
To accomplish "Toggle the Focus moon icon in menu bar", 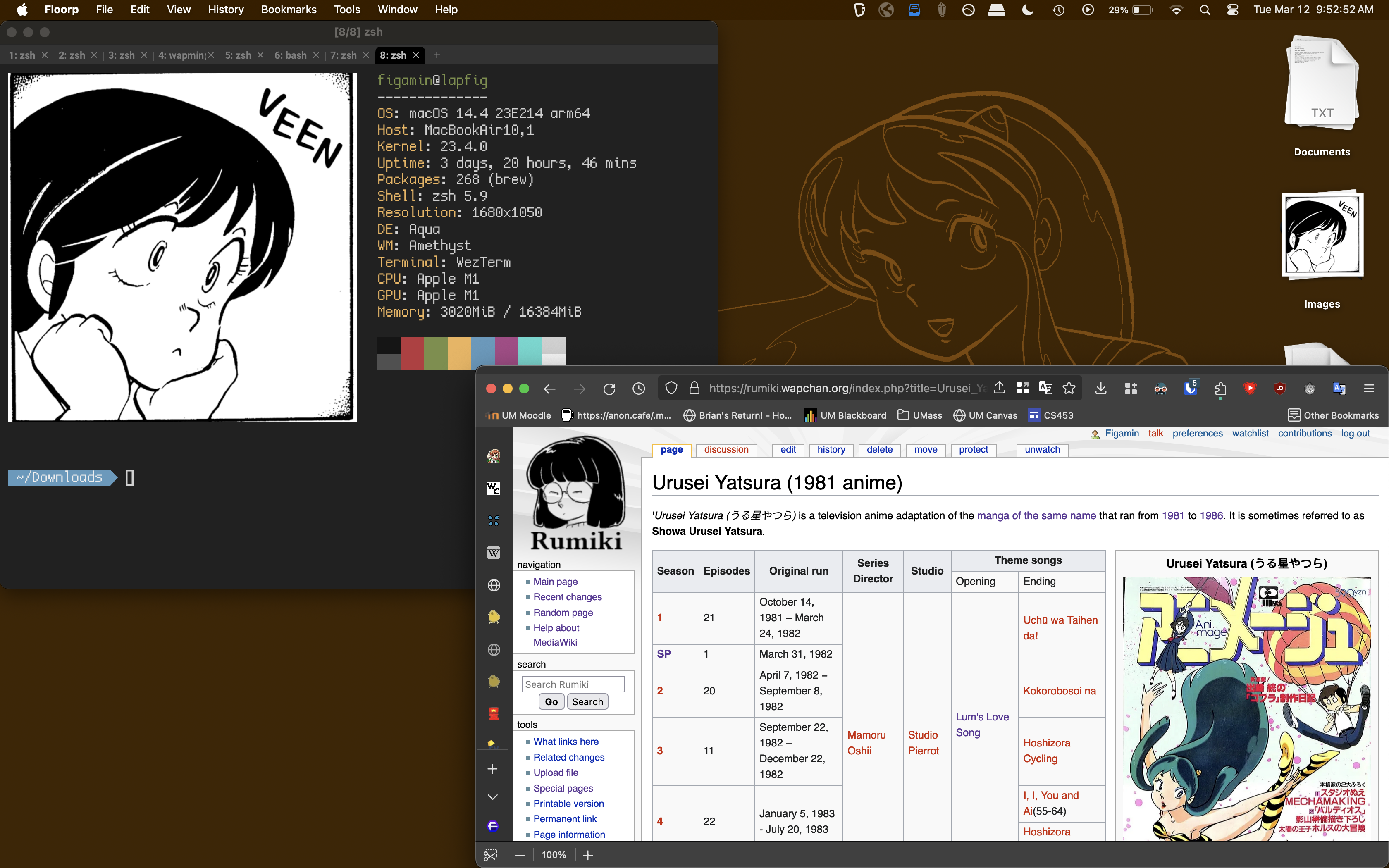I will pos(1027,10).
